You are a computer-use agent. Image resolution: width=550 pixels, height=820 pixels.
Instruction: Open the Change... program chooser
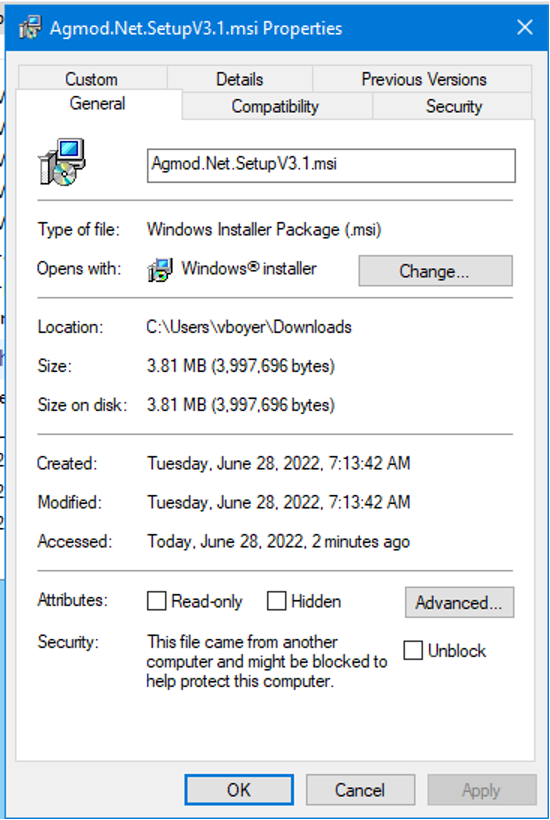point(435,271)
